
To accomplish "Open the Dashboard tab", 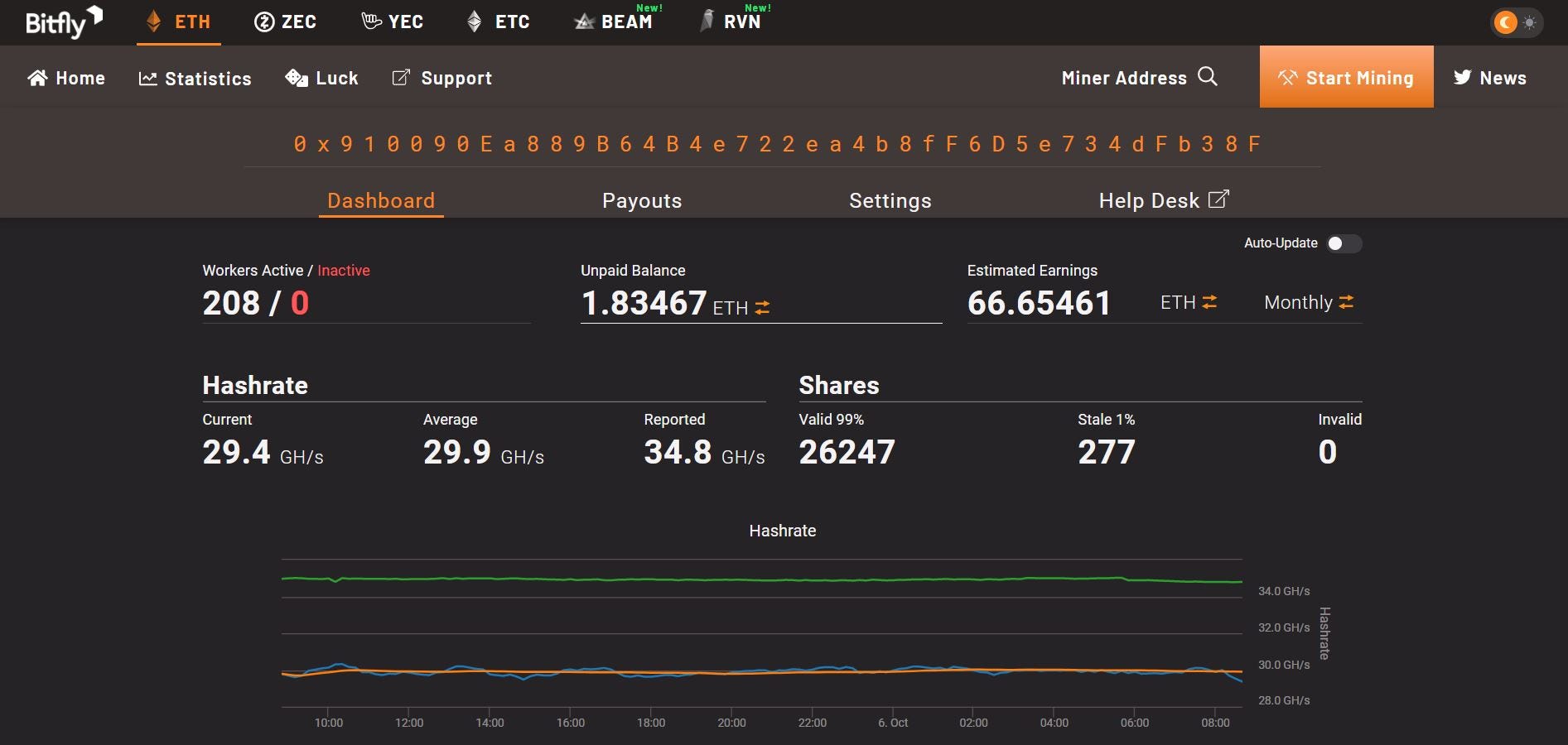I will [381, 200].
